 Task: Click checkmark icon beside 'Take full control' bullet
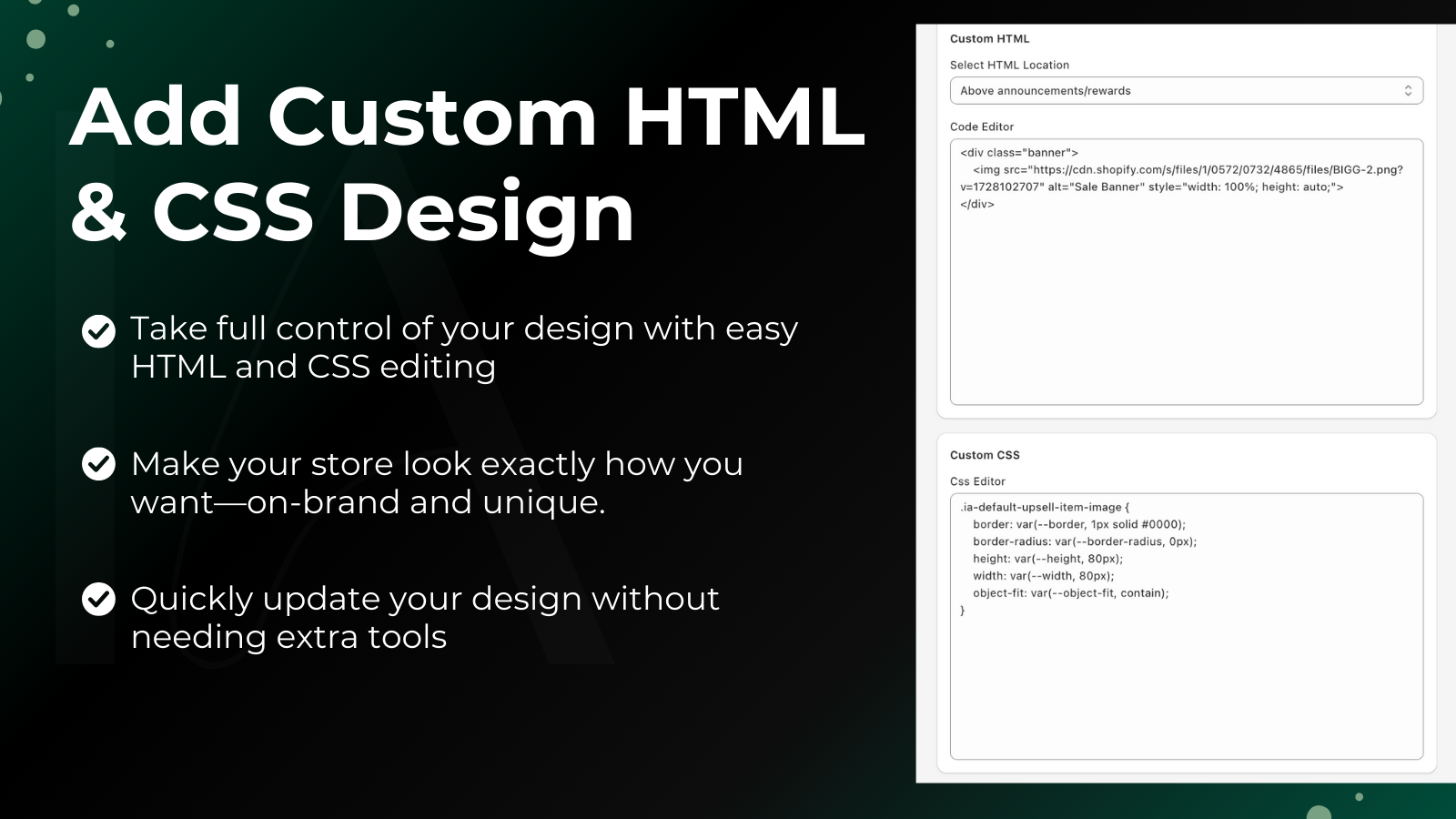(x=98, y=331)
